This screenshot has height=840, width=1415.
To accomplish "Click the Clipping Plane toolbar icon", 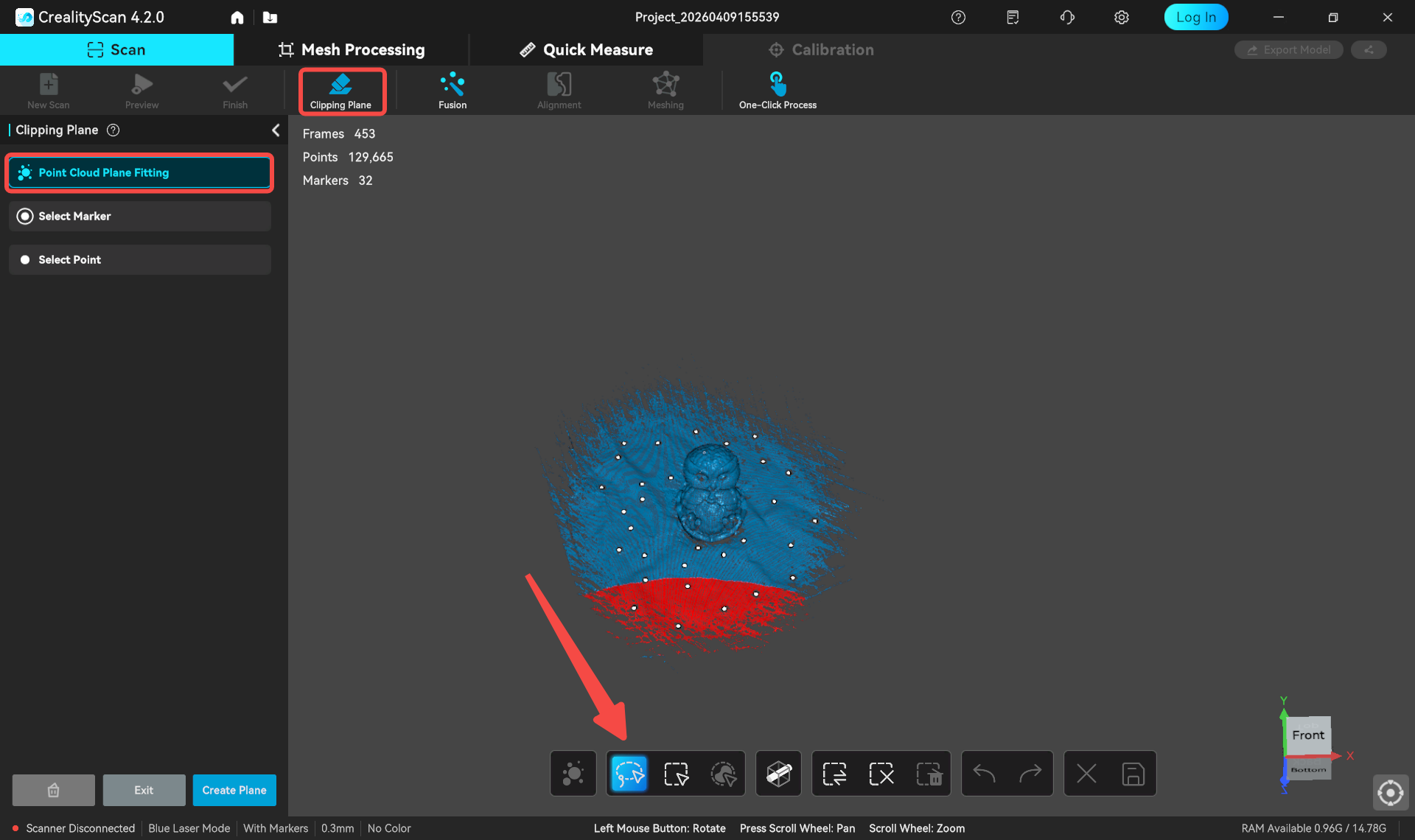I will (340, 91).
